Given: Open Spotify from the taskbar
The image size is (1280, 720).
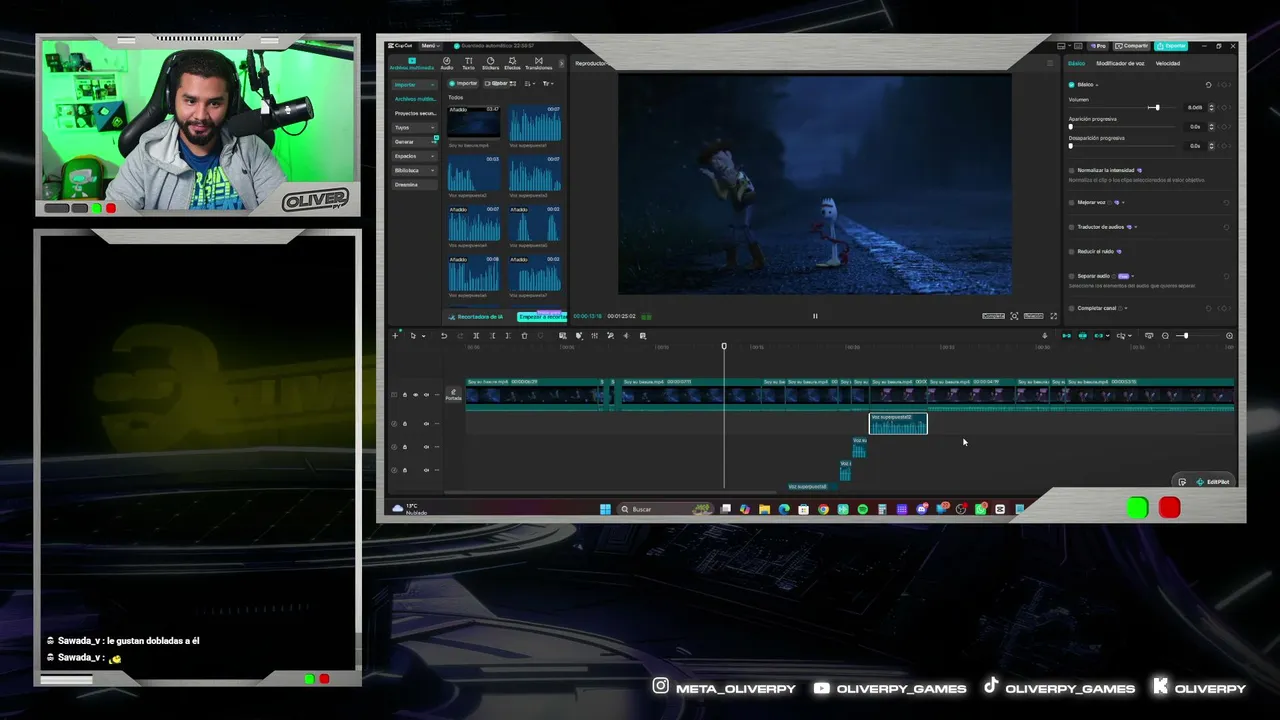Looking at the screenshot, I should 862,509.
